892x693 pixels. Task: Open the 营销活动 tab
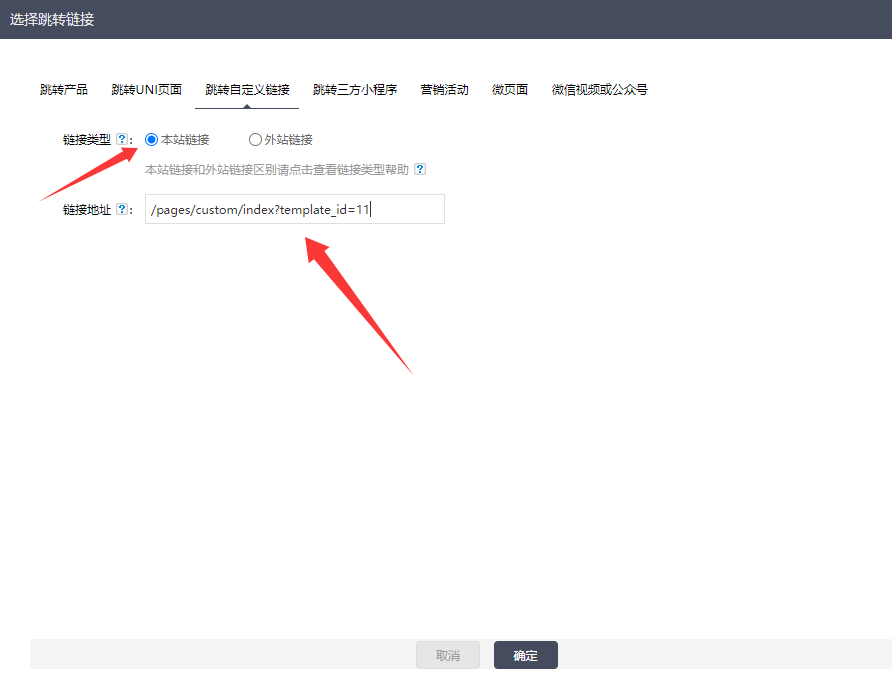pos(444,90)
